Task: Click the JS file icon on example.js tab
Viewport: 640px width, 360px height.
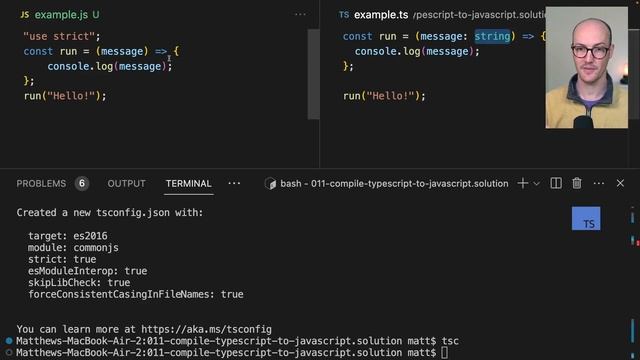Action: (x=25, y=15)
